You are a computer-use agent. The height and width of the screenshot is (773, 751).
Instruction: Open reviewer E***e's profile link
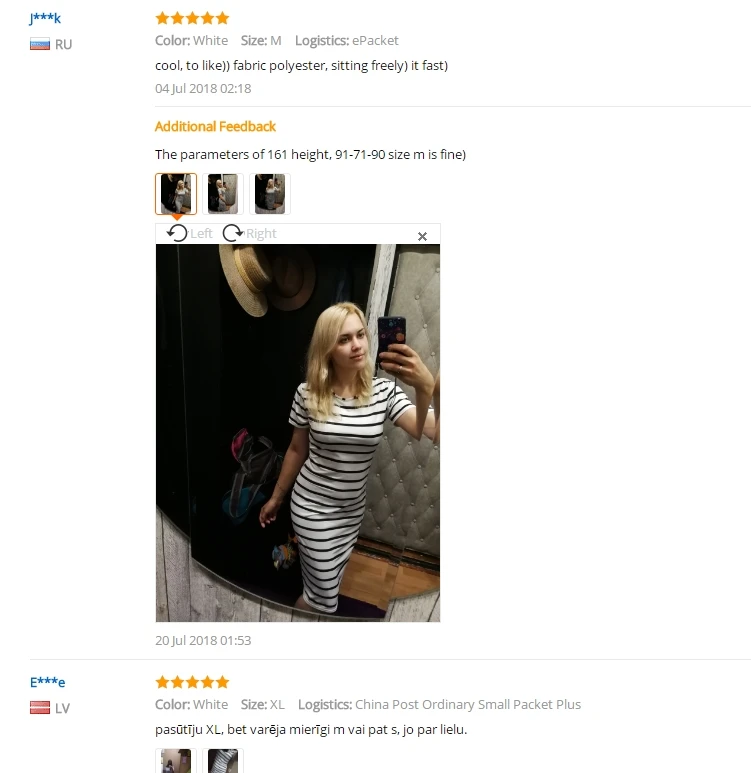coord(47,682)
